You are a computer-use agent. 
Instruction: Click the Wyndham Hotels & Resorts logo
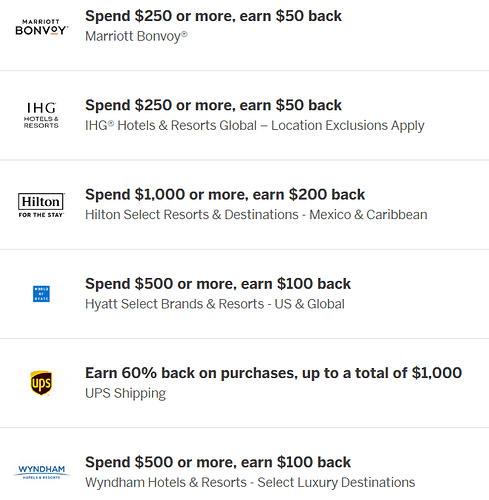pyautogui.click(x=42, y=472)
